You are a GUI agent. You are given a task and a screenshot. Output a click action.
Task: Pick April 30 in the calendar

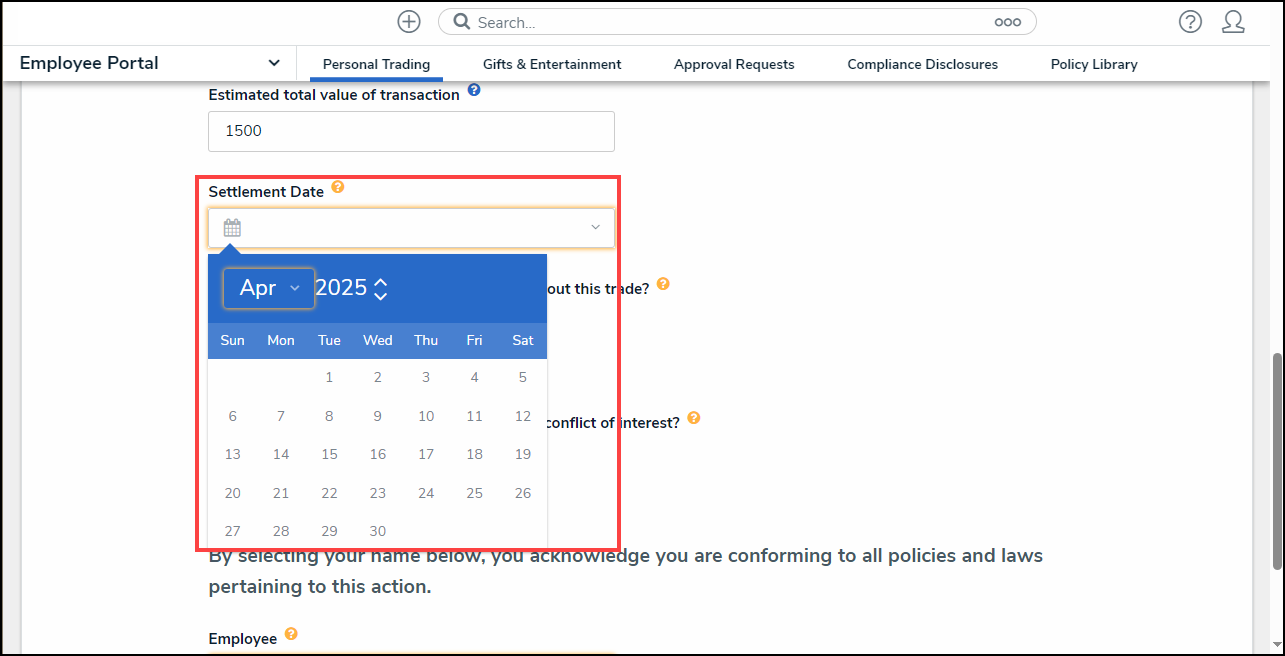point(377,531)
